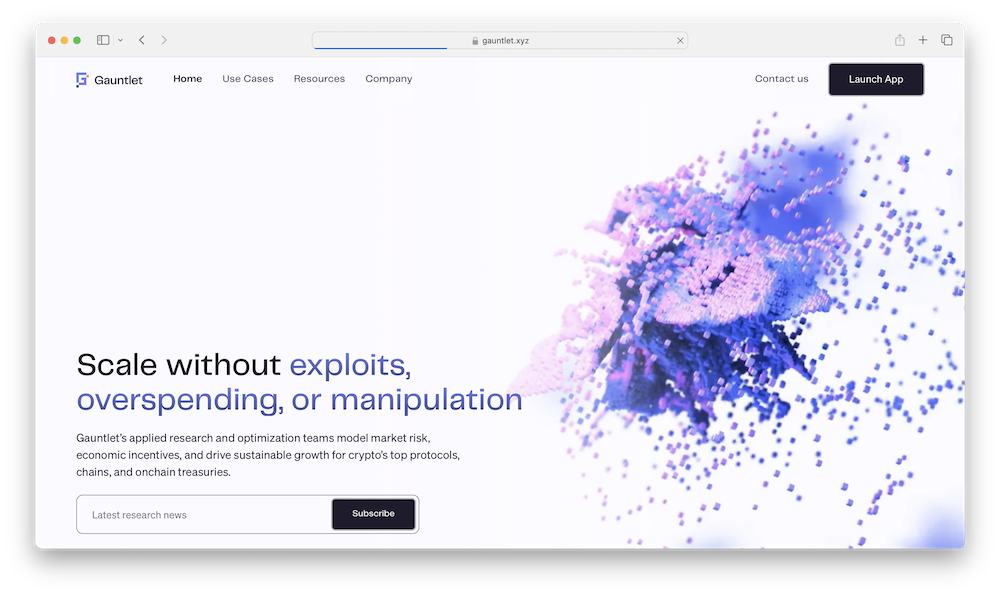This screenshot has height=595, width=1000.
Task: Click the 'Scale without exploits' headline
Action: 299,383
